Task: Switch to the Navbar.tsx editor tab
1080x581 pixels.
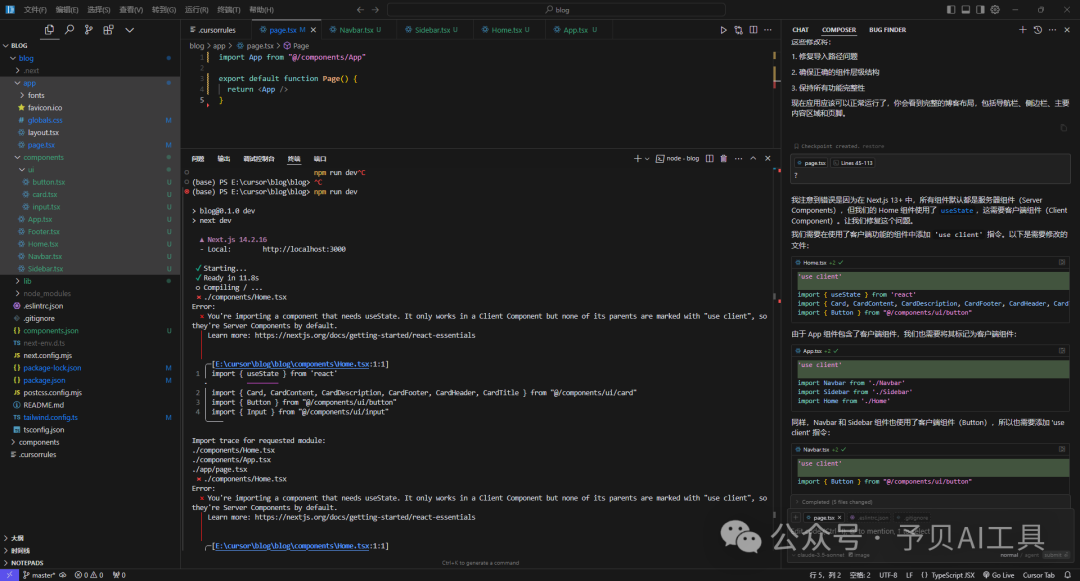Action: (356, 30)
